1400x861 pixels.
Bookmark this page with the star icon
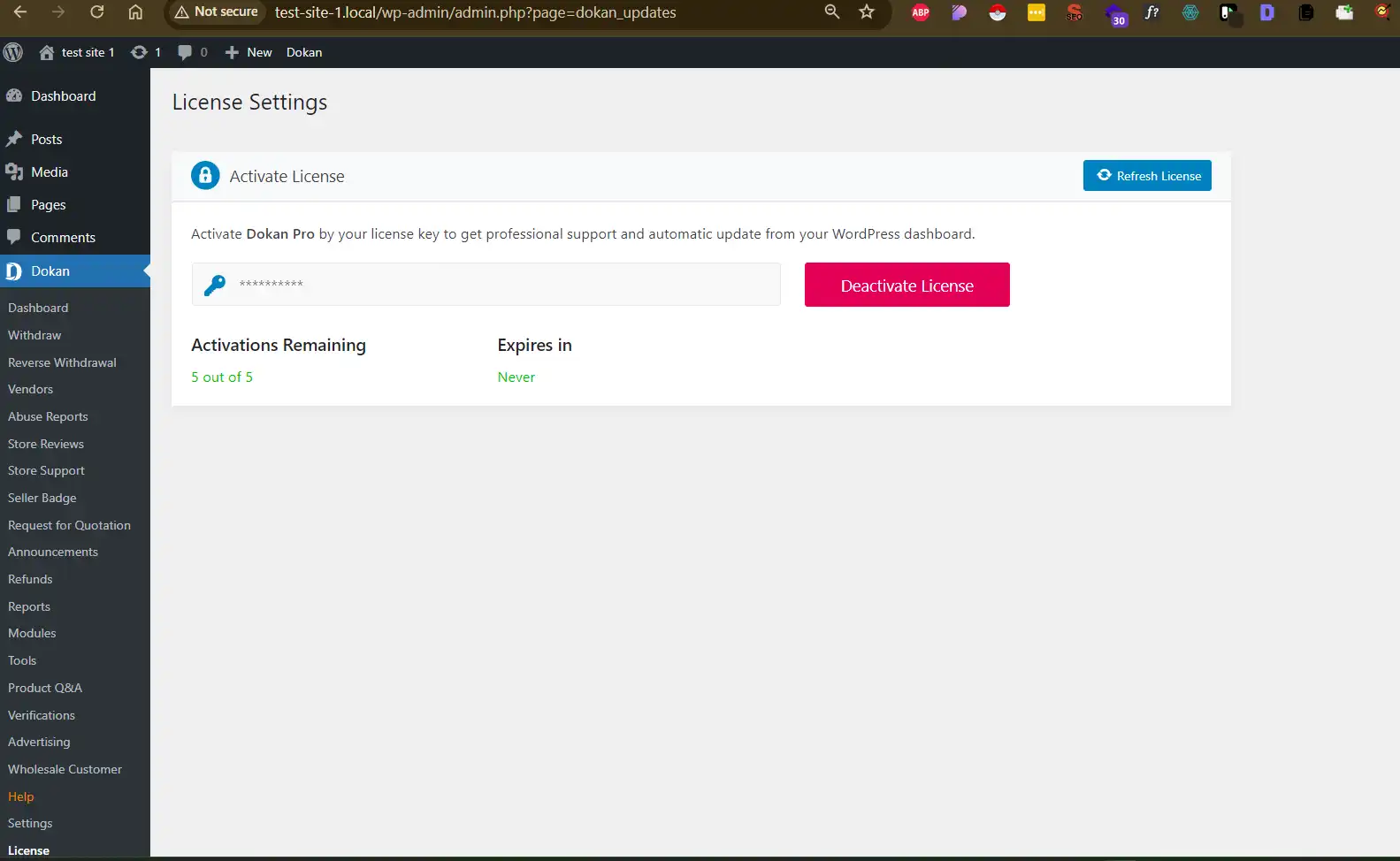tap(867, 12)
